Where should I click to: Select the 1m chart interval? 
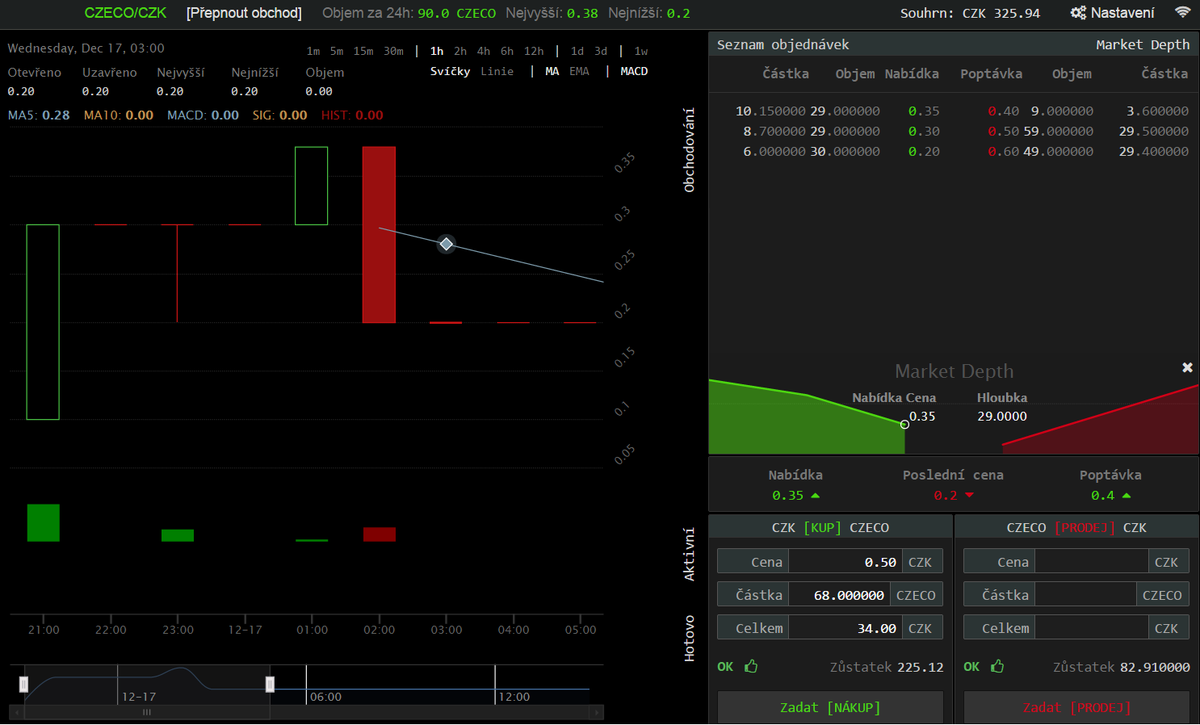(313, 51)
